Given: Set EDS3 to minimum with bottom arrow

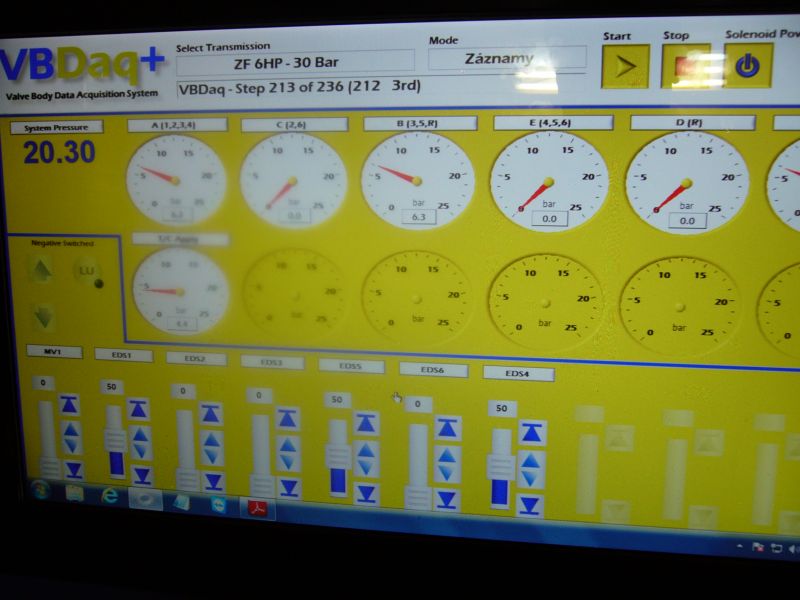Looking at the screenshot, I should [289, 488].
